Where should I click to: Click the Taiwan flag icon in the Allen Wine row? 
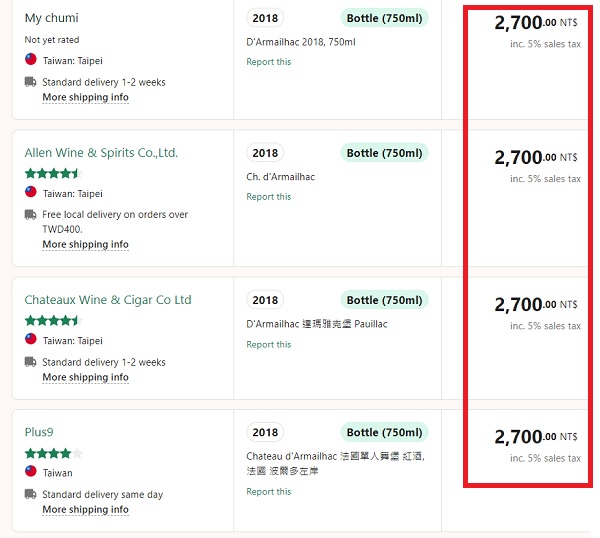click(x=31, y=192)
